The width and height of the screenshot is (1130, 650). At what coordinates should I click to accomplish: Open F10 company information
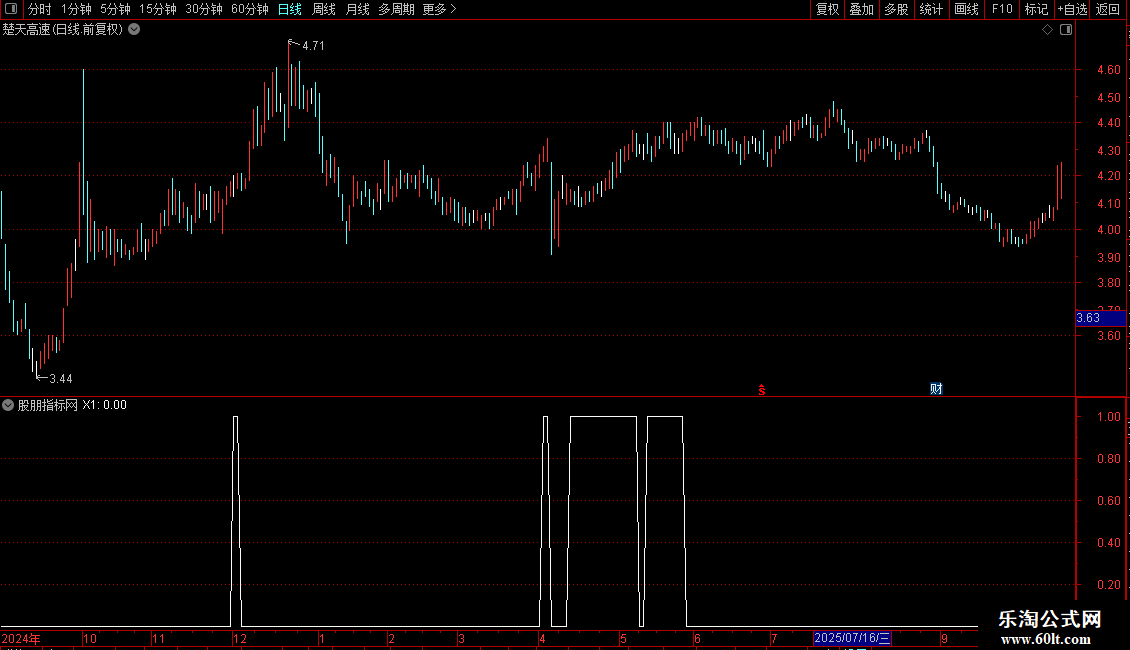(1002, 9)
